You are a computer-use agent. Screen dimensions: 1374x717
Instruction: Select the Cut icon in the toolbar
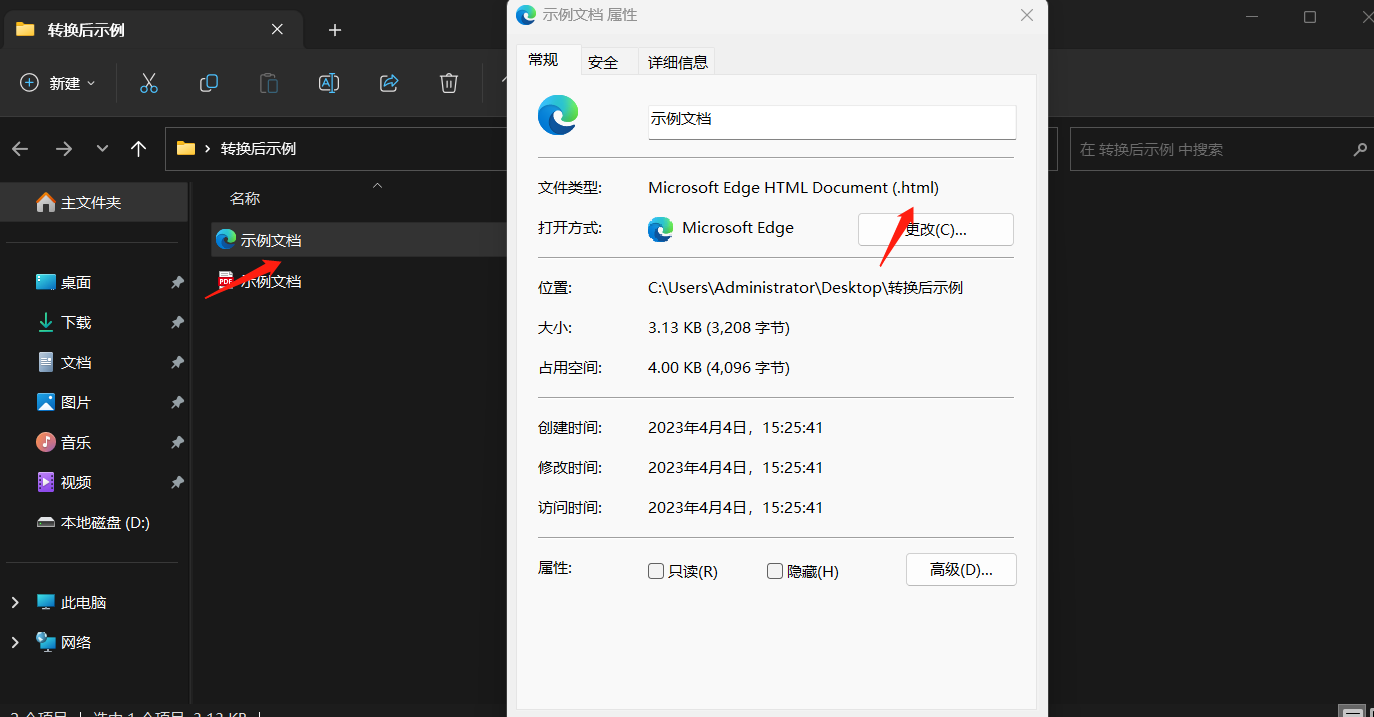click(x=149, y=83)
